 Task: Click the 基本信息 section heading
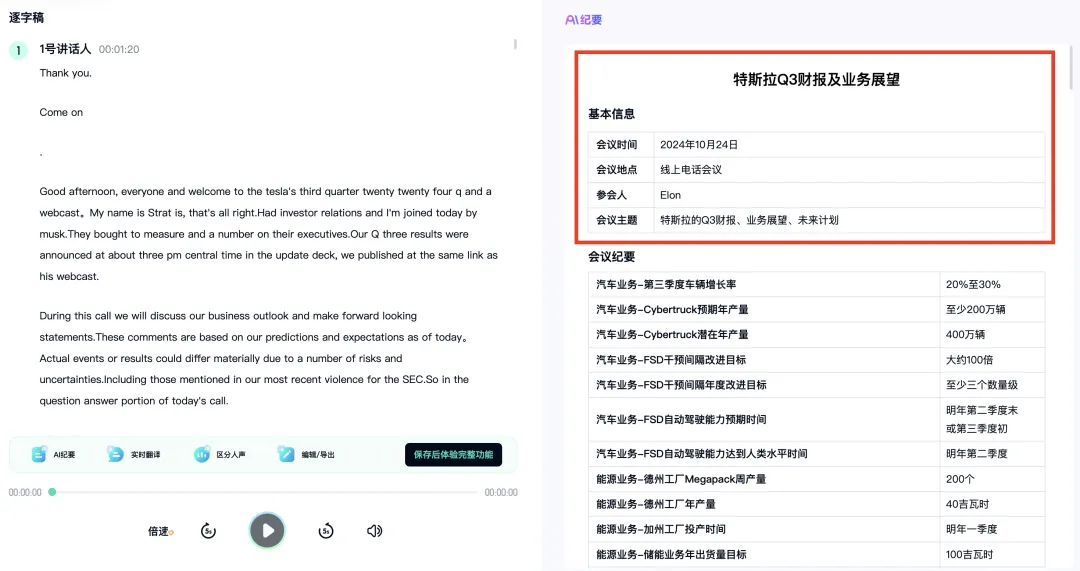pos(611,114)
